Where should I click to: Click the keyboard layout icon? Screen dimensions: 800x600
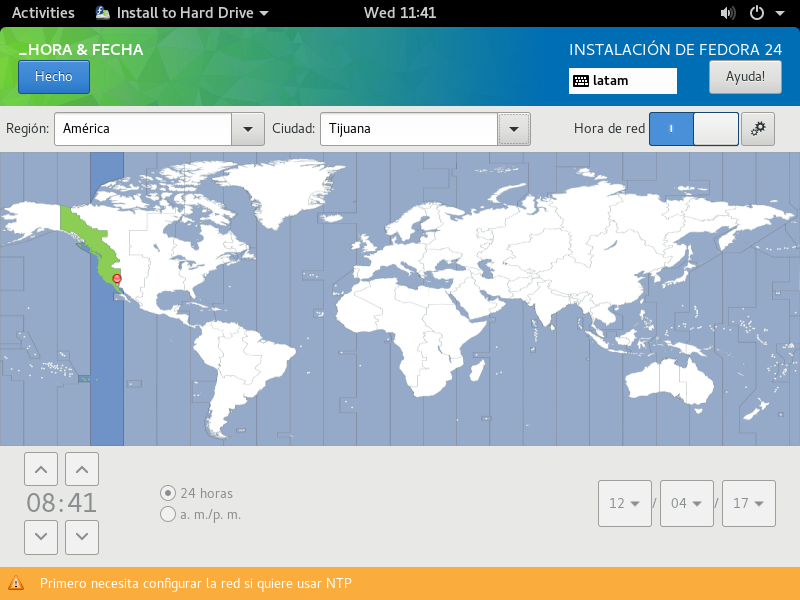581,81
